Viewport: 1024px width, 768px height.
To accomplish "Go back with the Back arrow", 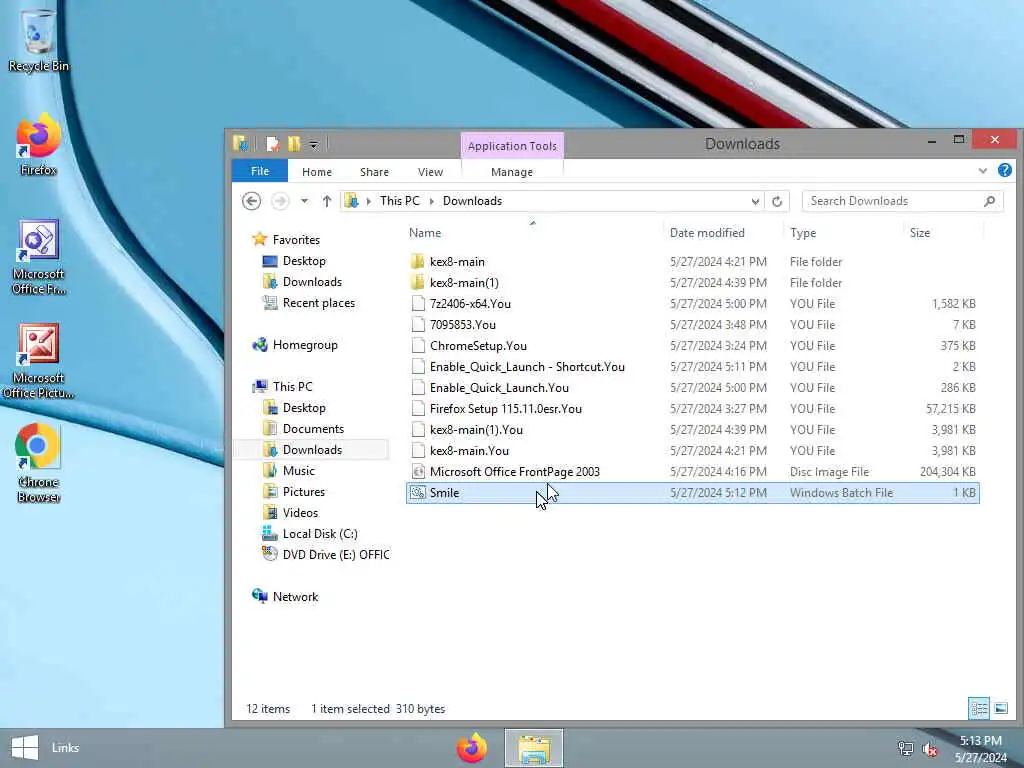I will coord(251,200).
